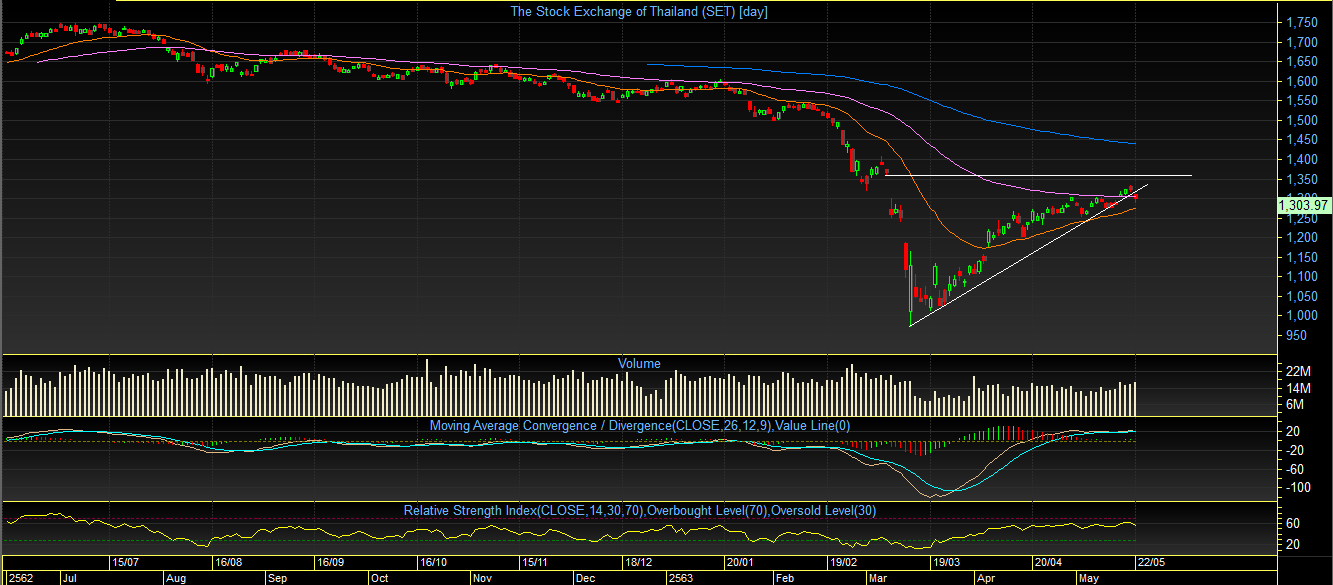Click the 16/08 date label
The height and width of the screenshot is (585, 1333).
tap(229, 562)
